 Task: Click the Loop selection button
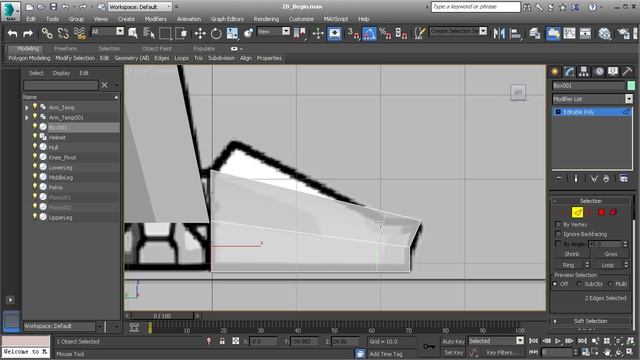607,265
